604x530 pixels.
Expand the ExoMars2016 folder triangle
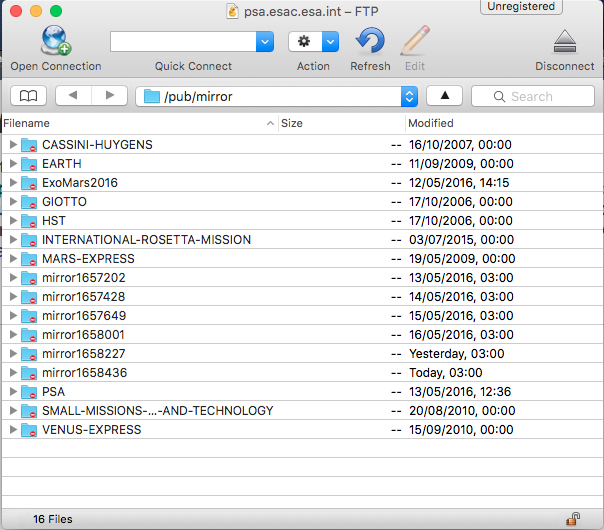pos(13,183)
